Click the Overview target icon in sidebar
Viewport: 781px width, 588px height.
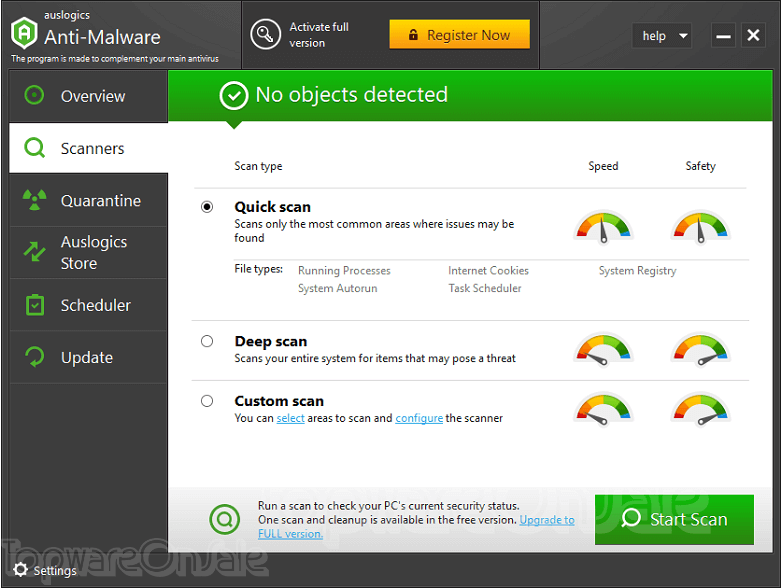pyautogui.click(x=34, y=95)
